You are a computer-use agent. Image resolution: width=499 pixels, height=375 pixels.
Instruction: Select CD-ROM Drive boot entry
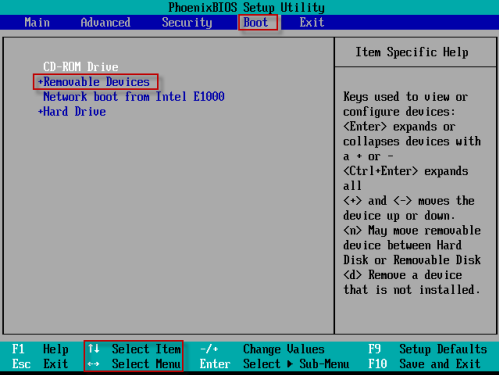pyautogui.click(x=81, y=67)
